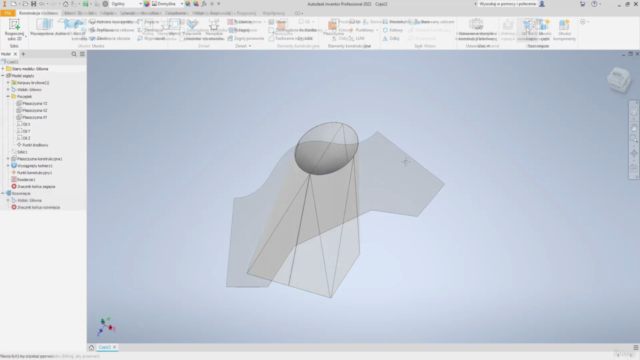640x360 pixels.
Task: Click the search field Wyszukaj w pomocy i poleceniach
Action: click(x=507, y=4)
